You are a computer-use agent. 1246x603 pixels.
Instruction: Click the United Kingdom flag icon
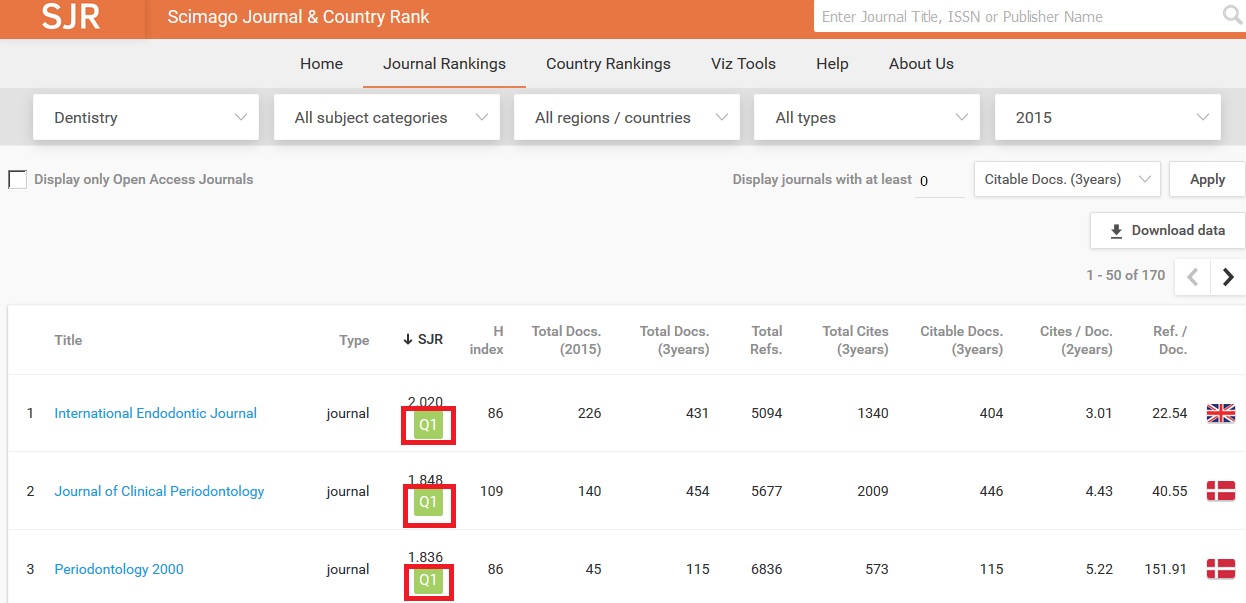[1221, 413]
